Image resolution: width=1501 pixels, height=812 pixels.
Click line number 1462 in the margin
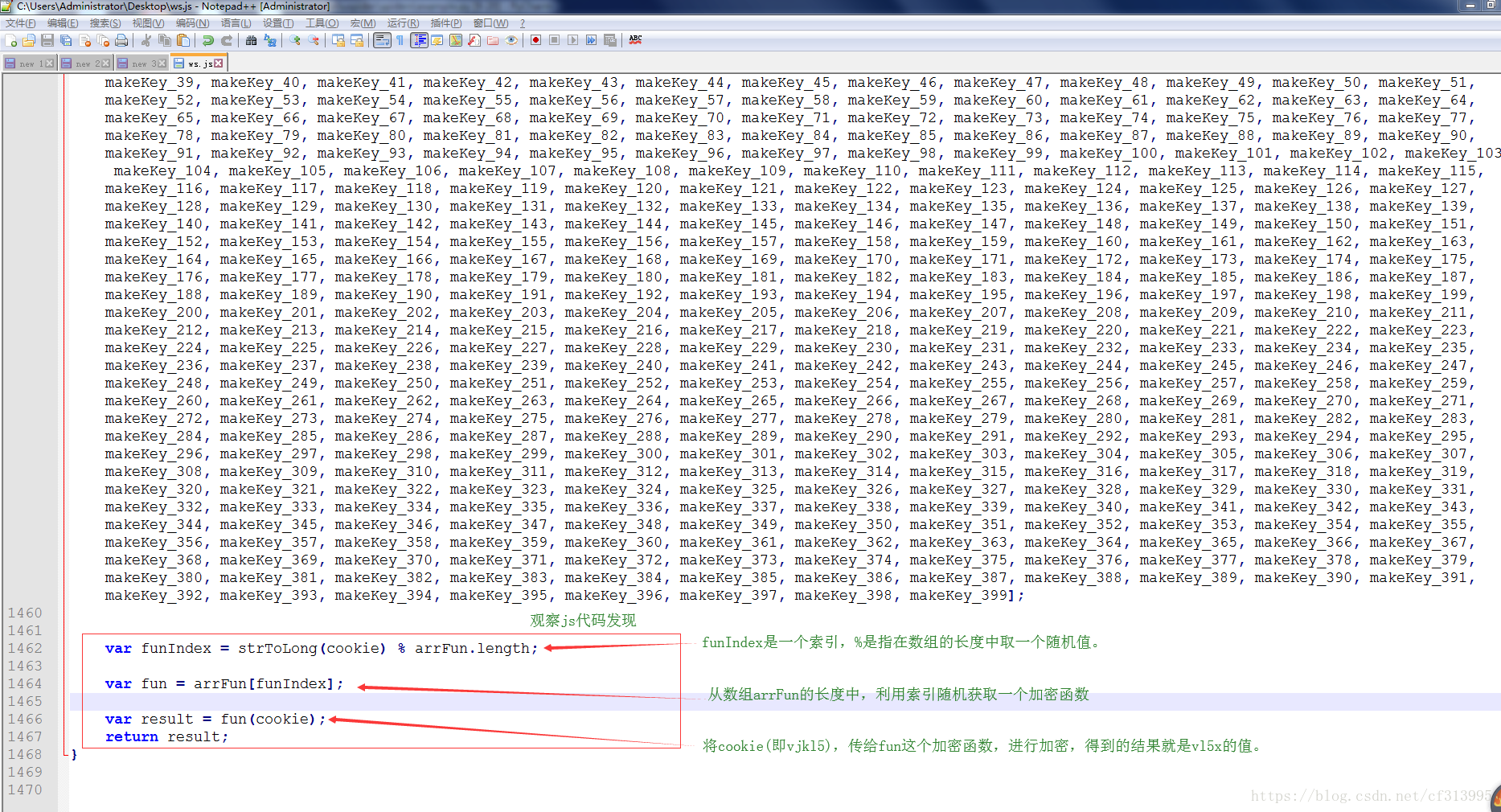pos(25,648)
